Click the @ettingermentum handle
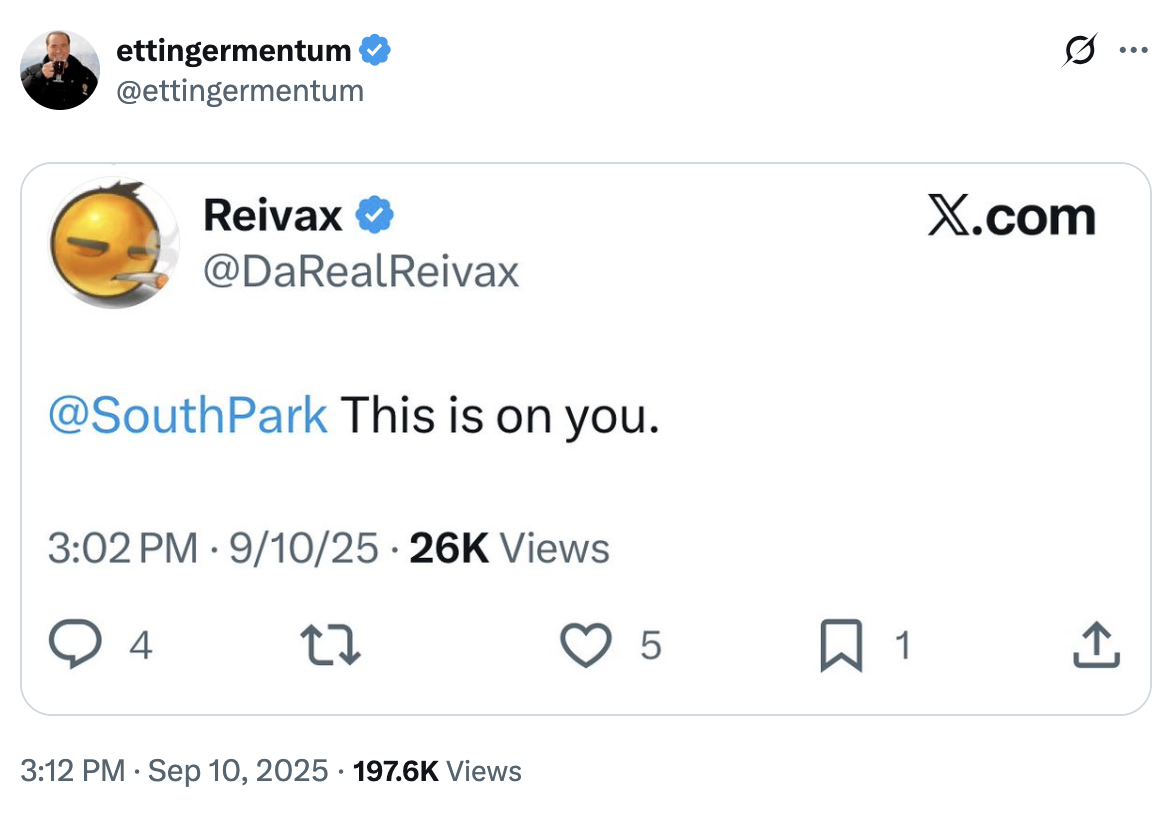 (x=240, y=91)
